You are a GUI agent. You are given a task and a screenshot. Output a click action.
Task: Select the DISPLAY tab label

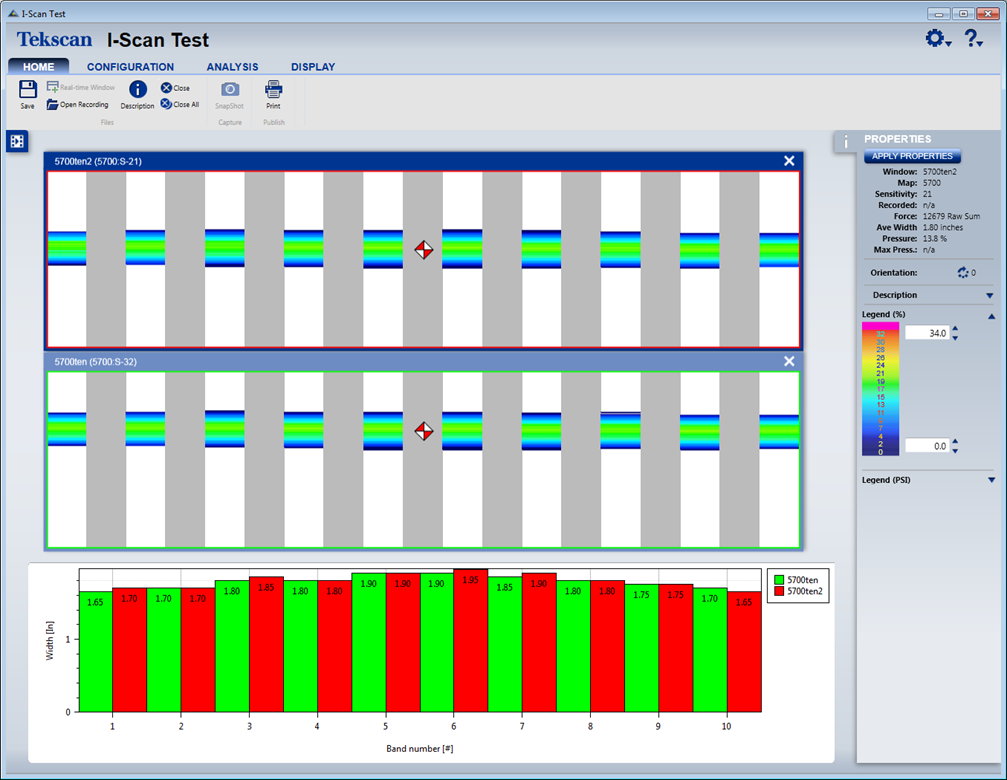pyautogui.click(x=313, y=67)
